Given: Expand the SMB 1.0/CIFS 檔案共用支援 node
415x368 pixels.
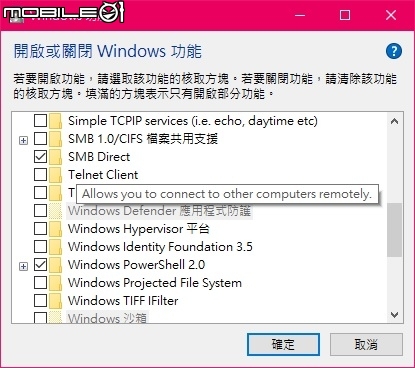Looking at the screenshot, I should tap(23, 141).
